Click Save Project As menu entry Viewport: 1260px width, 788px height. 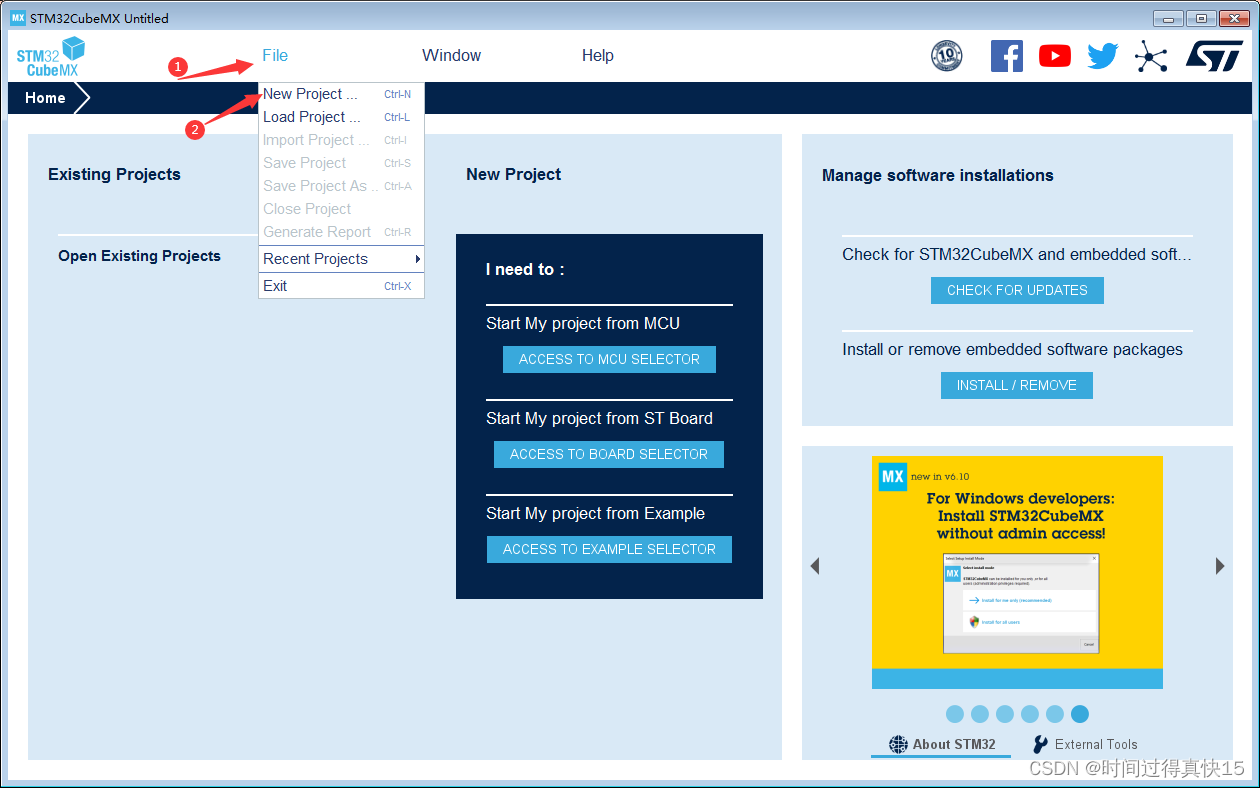[341, 186]
